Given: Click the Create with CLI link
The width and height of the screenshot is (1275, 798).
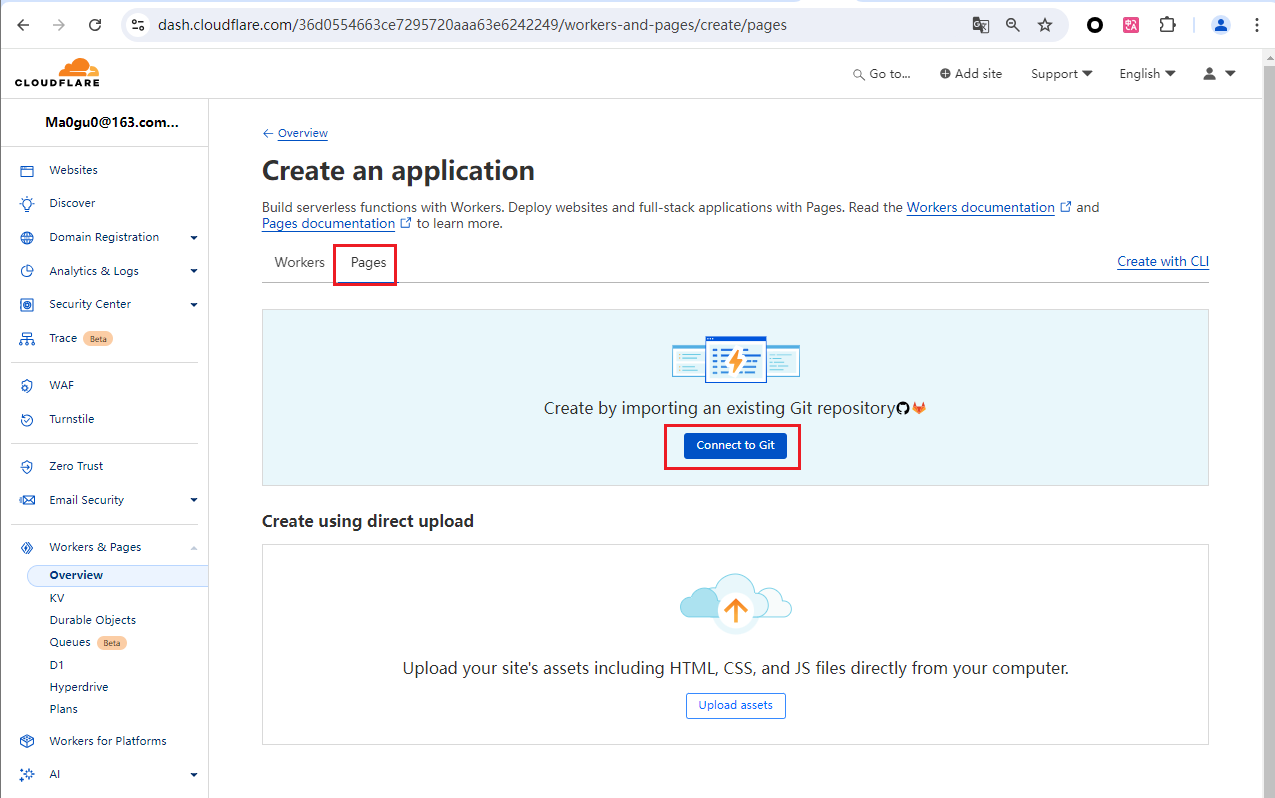Looking at the screenshot, I should click(x=1163, y=262).
